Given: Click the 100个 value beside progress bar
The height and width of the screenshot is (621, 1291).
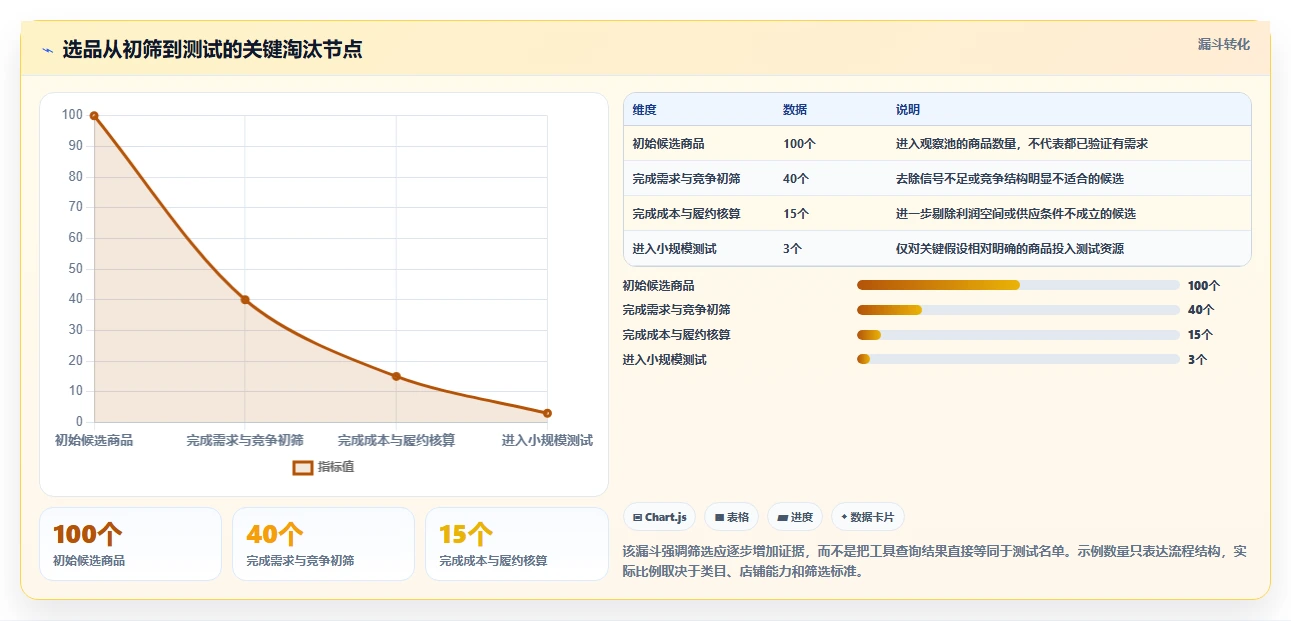Looking at the screenshot, I should (1204, 285).
